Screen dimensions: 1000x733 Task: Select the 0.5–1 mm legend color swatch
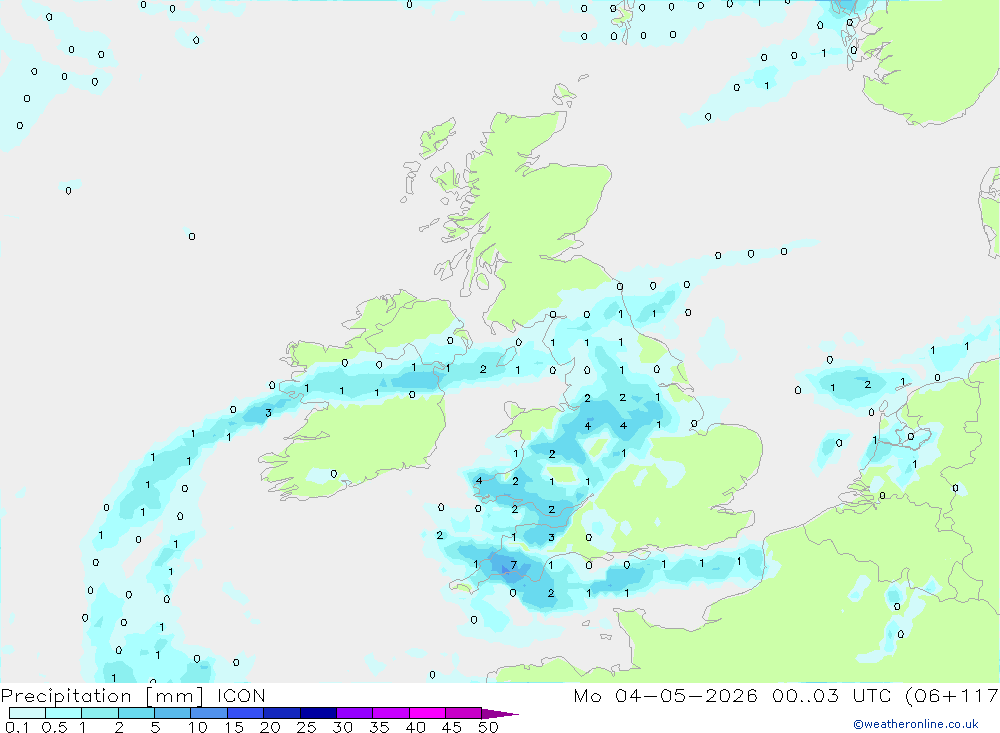pyautogui.click(x=63, y=713)
